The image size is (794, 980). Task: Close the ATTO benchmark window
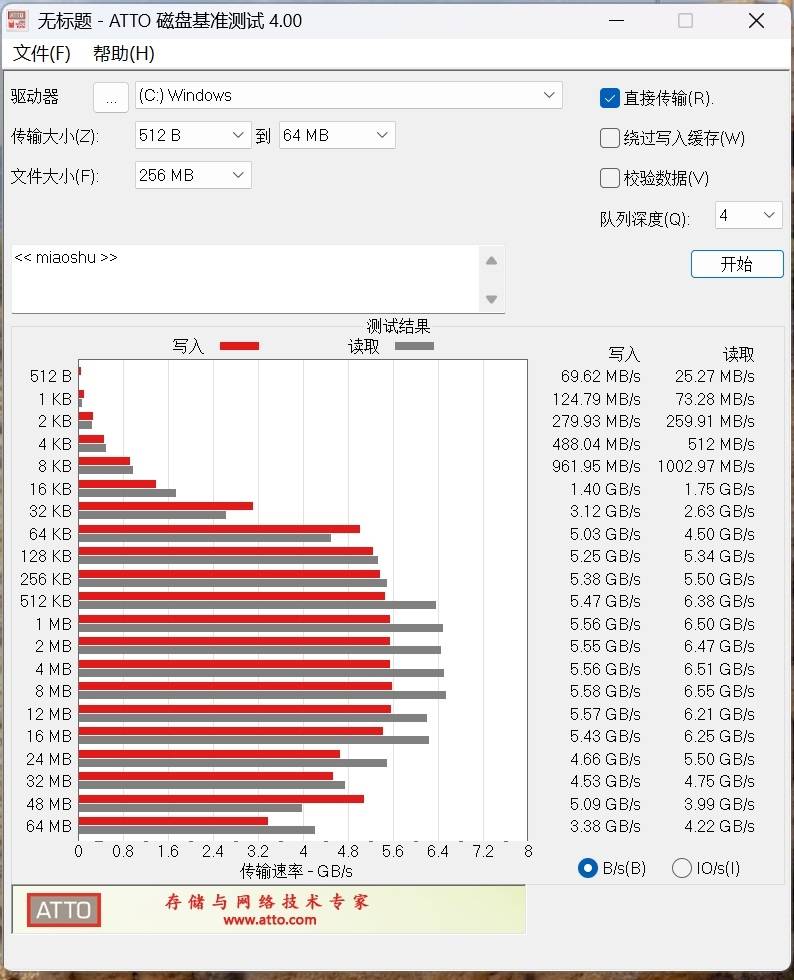pyautogui.click(x=756, y=21)
